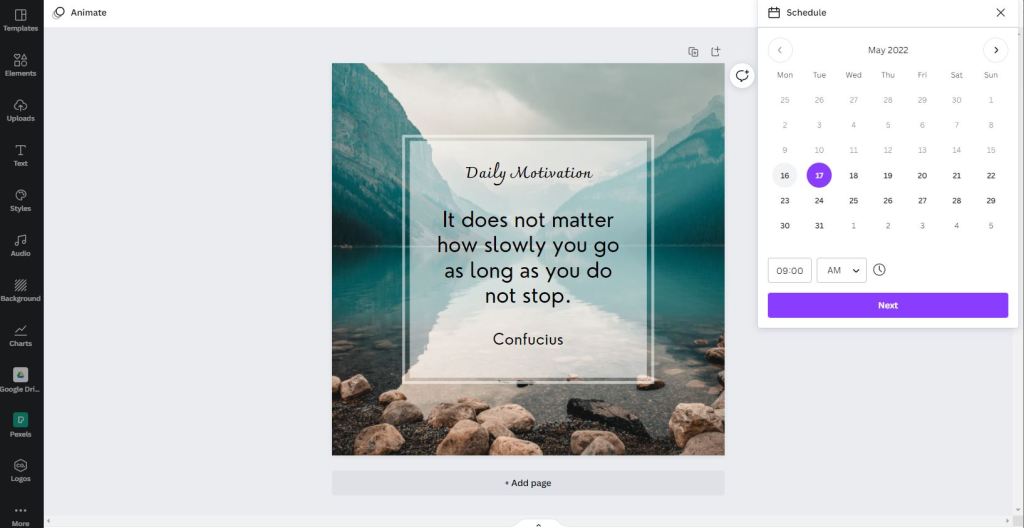
Task: Click the add comment bubble icon
Action: [x=742, y=76]
